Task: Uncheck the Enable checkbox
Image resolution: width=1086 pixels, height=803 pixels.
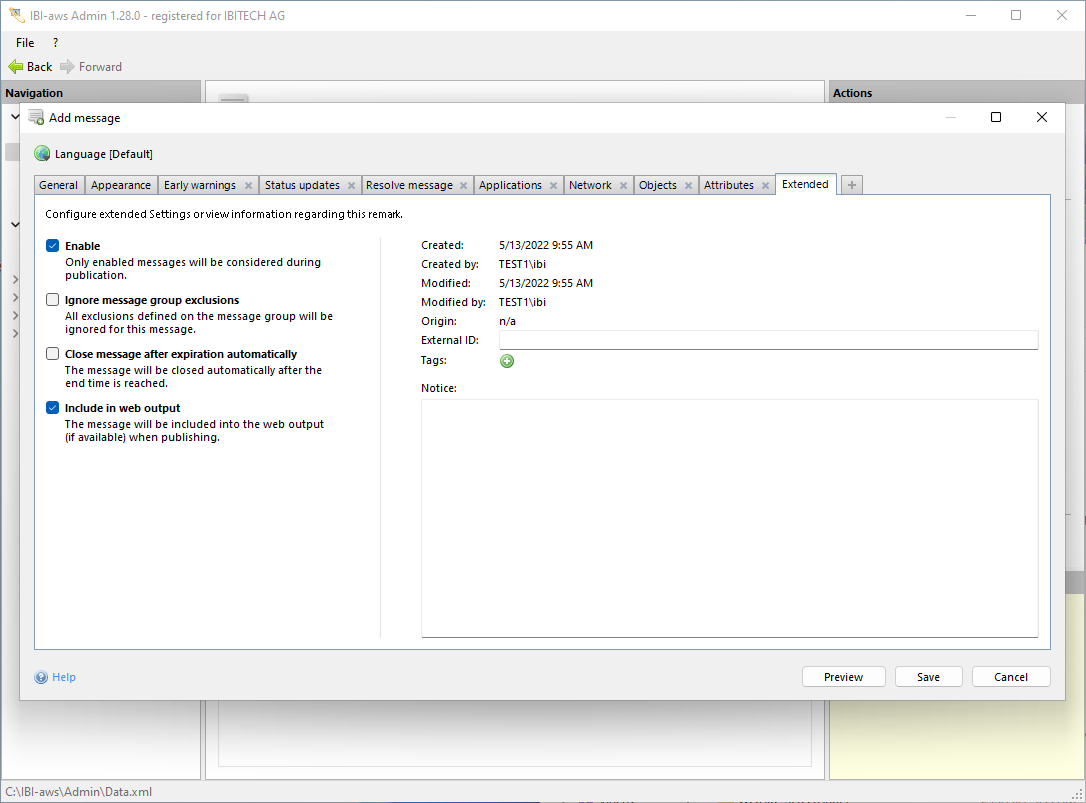Action: pos(53,246)
